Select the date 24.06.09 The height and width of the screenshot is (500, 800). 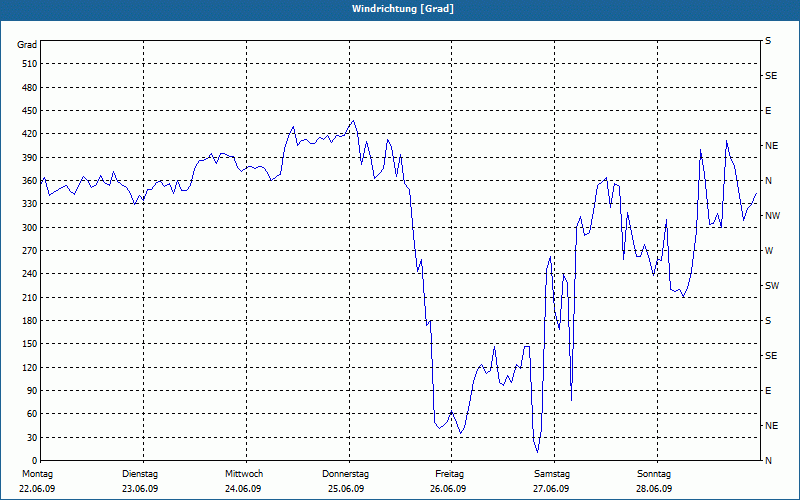pyautogui.click(x=243, y=489)
